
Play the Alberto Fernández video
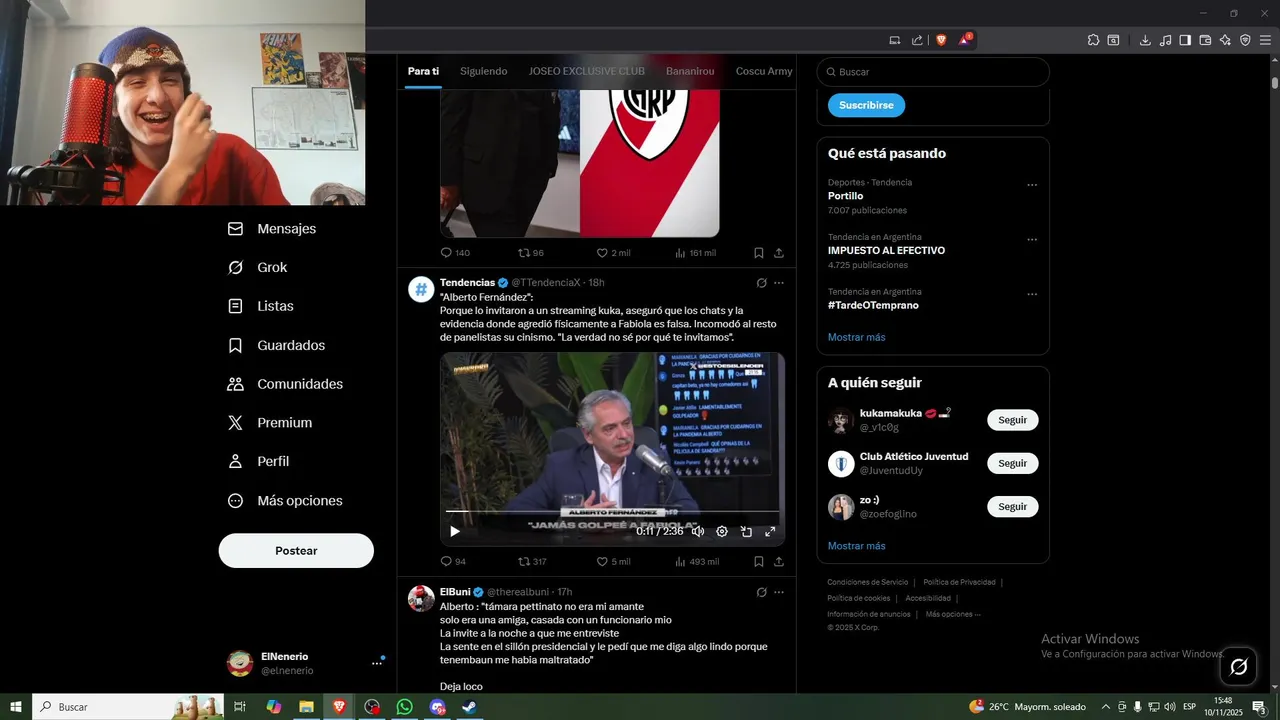click(x=455, y=531)
